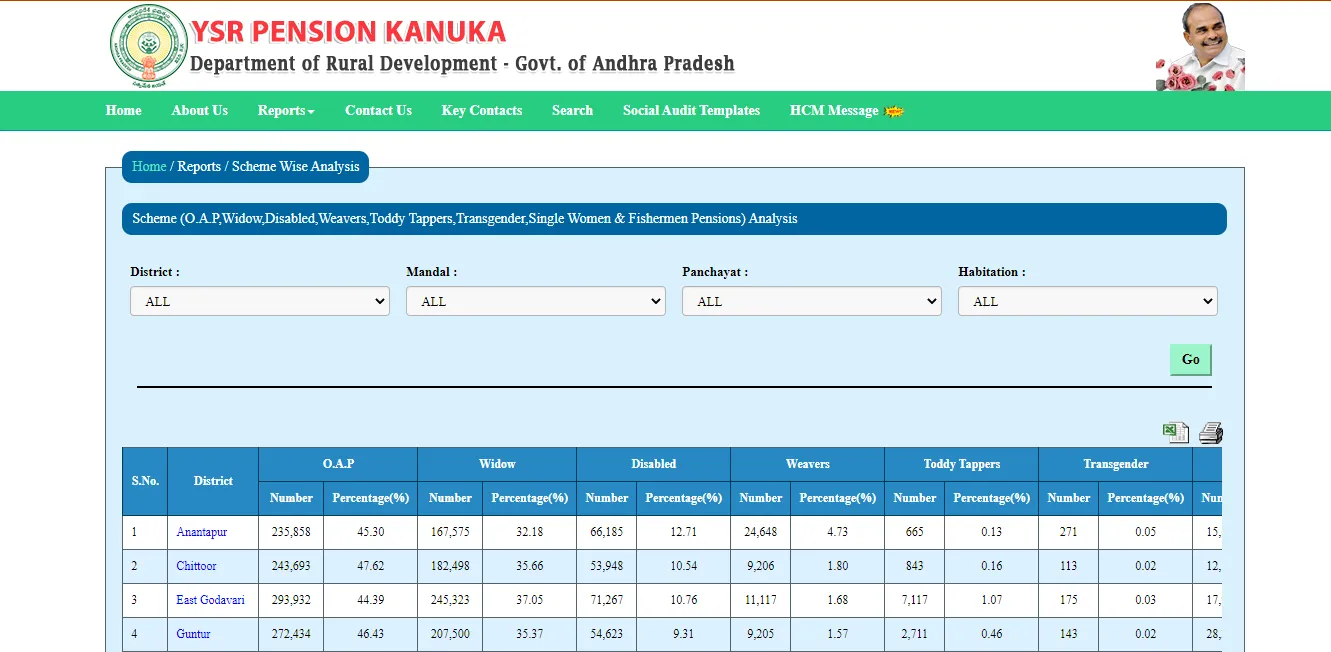Click Guntur Weavers number 9,205
Viewport: 1331px width, 652px height.
761,634
